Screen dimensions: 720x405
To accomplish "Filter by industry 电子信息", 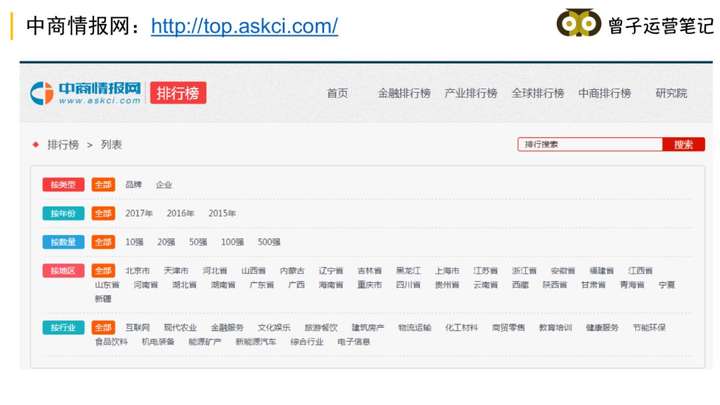I will [354, 342].
